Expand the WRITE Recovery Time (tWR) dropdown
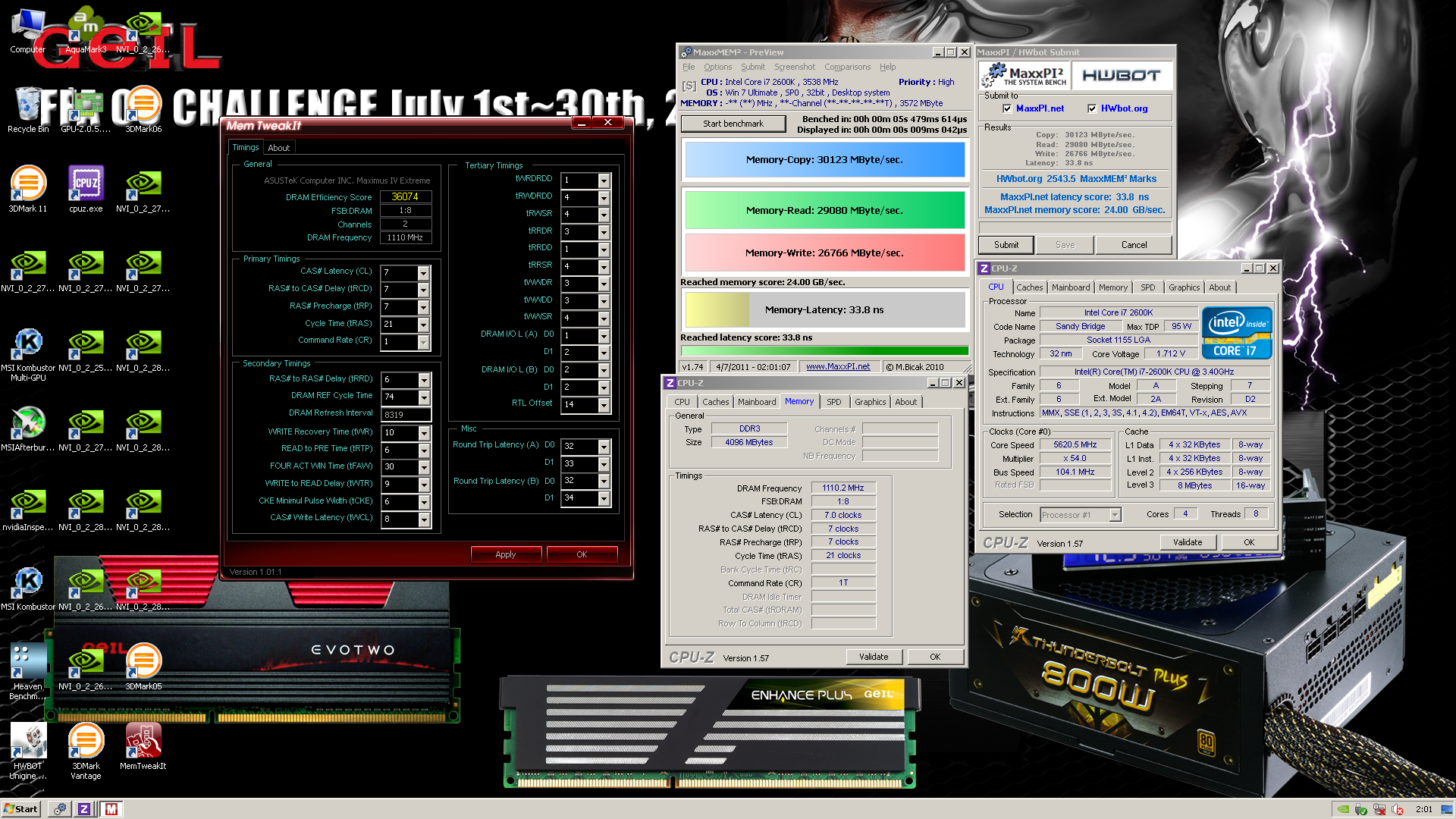Screen dimensions: 1456x819 point(425,433)
